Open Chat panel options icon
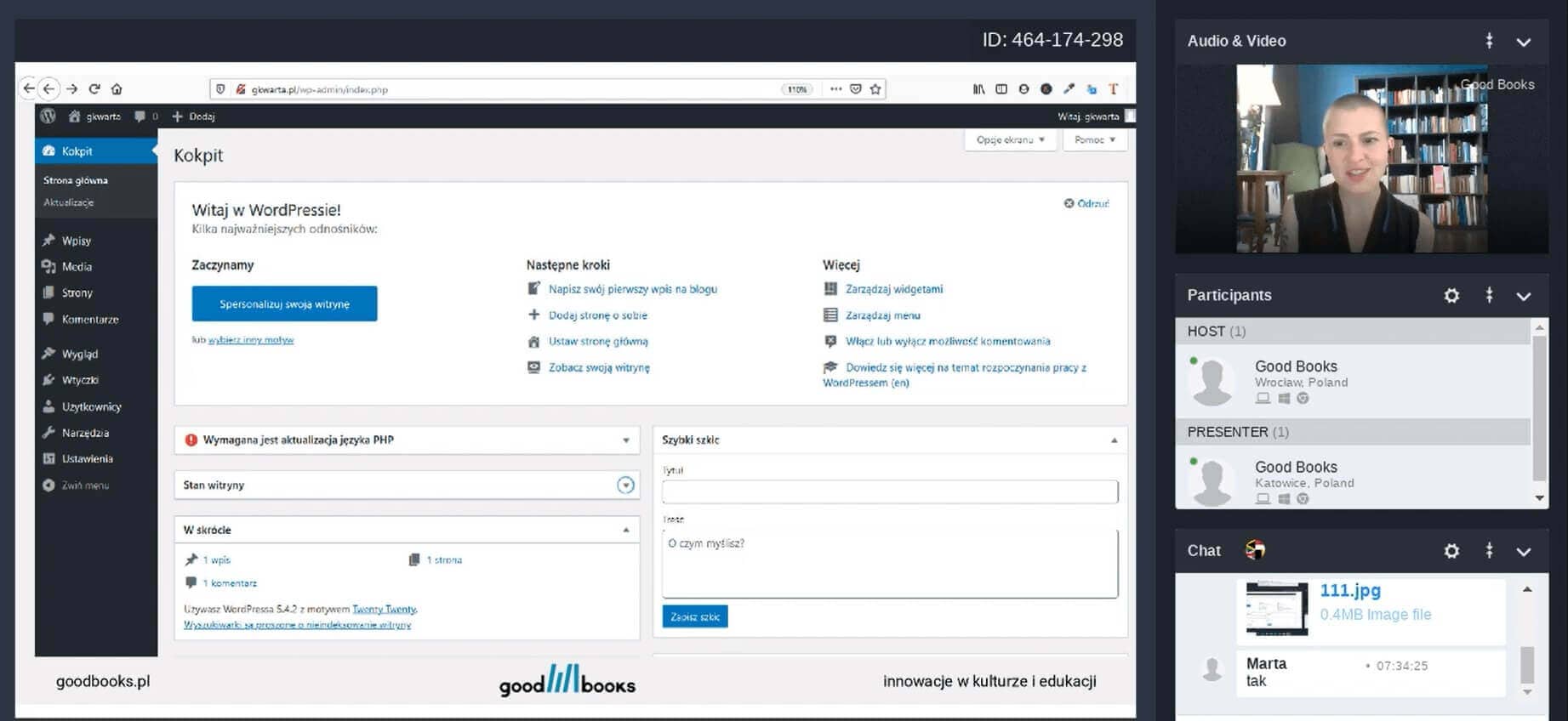The width and height of the screenshot is (1568, 721). (1489, 550)
